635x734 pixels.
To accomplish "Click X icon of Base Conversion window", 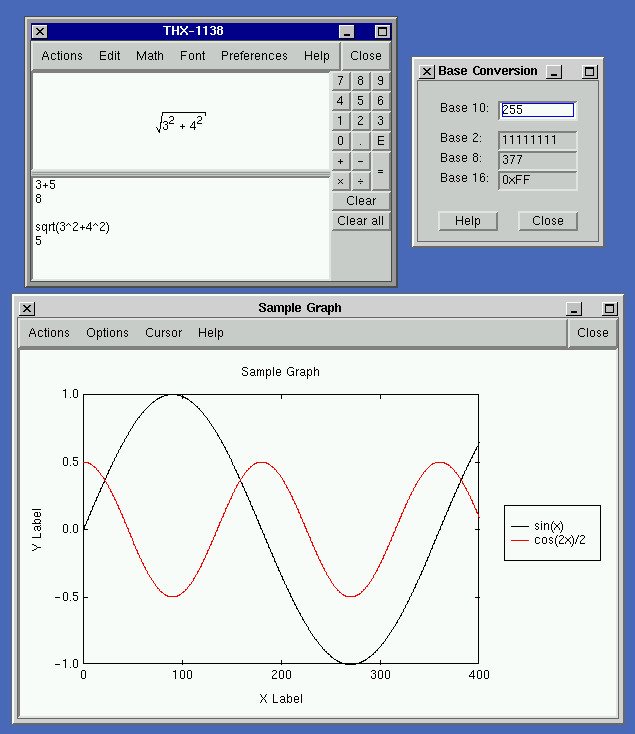I will click(x=426, y=72).
